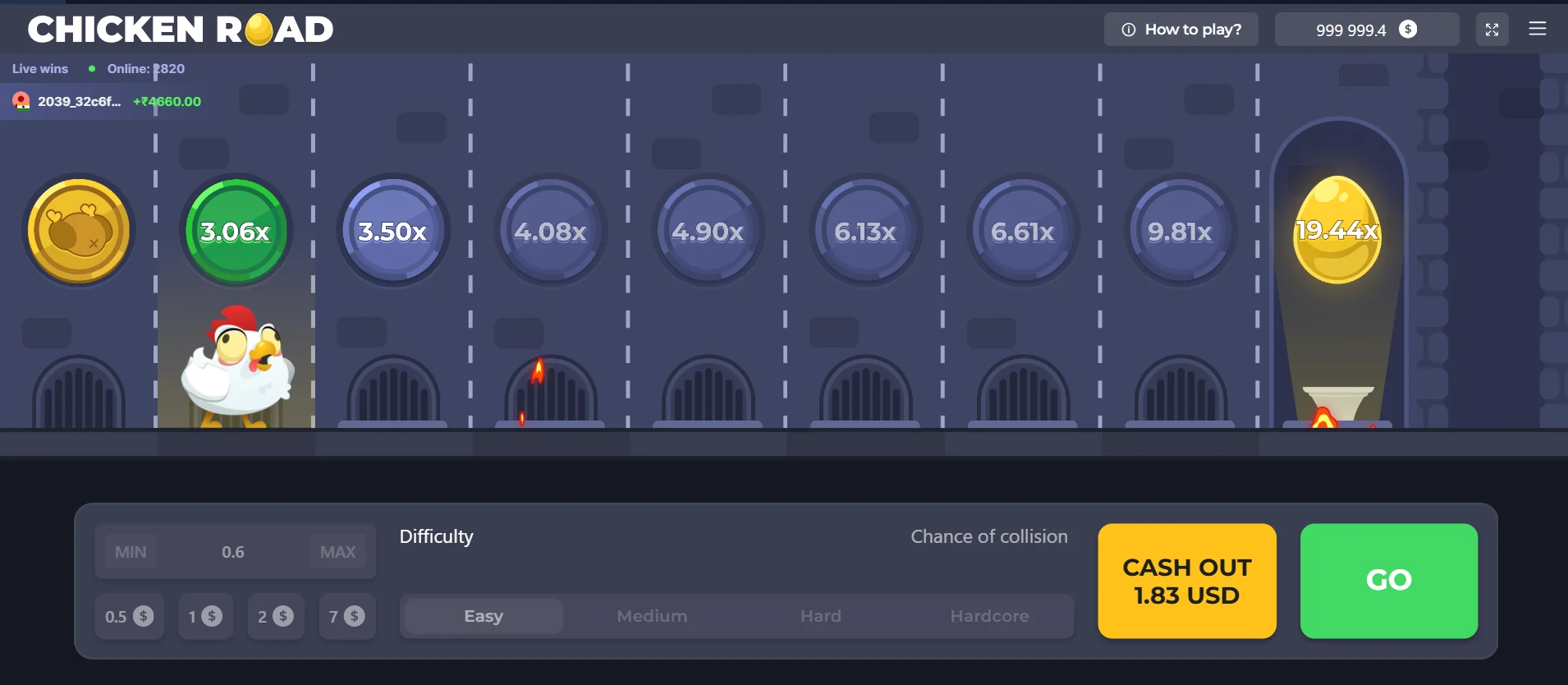Image resolution: width=1568 pixels, height=685 pixels.
Task: Click the 0.6 bet amount field
Action: coord(233,552)
